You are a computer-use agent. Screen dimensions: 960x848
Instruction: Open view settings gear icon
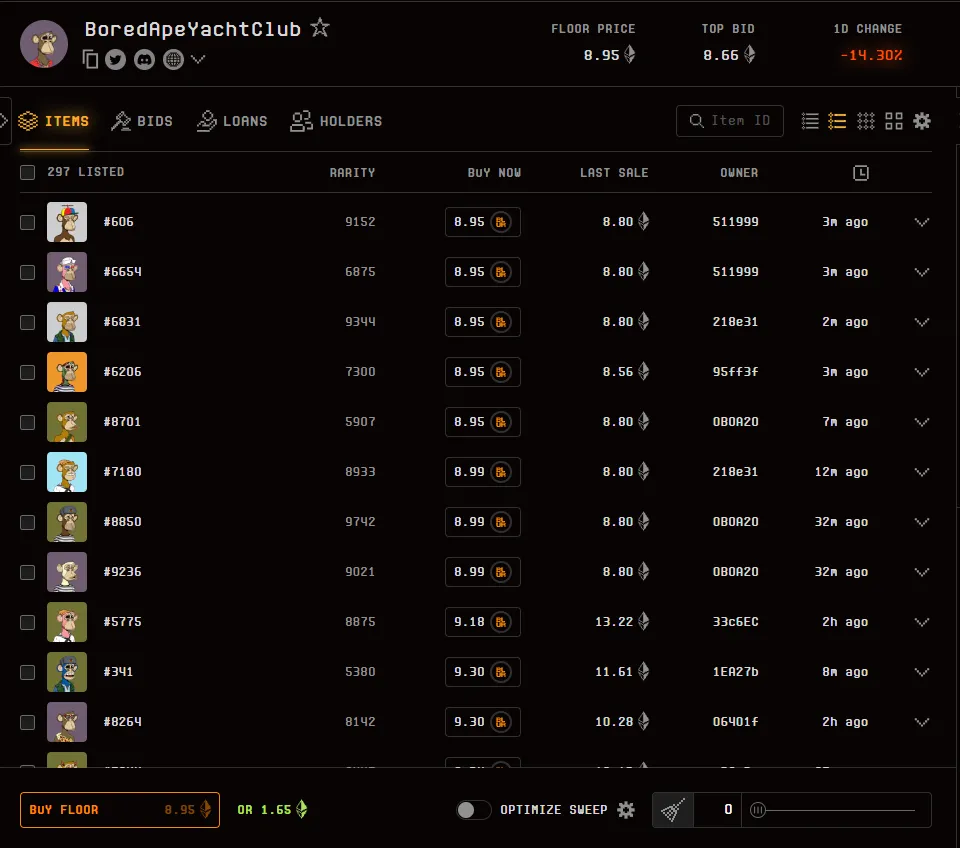pos(922,121)
